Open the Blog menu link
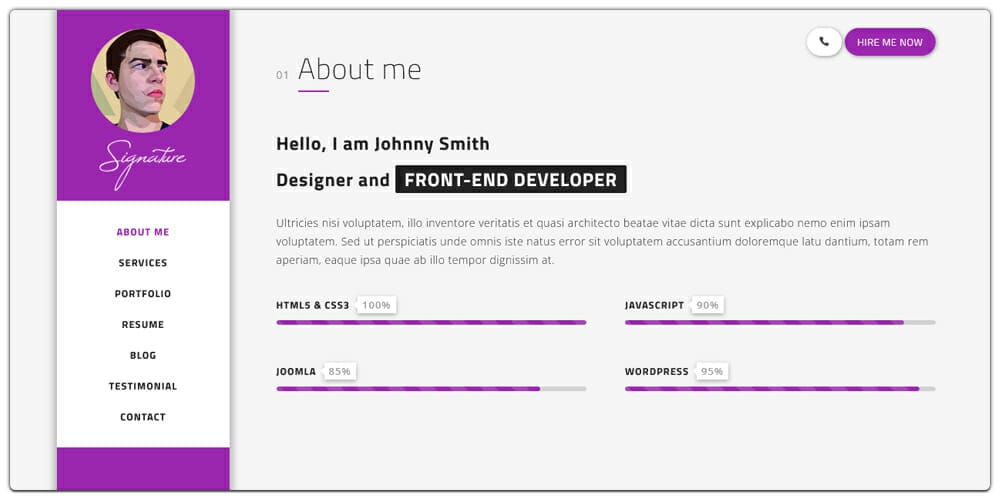The height and width of the screenshot is (500, 1000). point(143,356)
